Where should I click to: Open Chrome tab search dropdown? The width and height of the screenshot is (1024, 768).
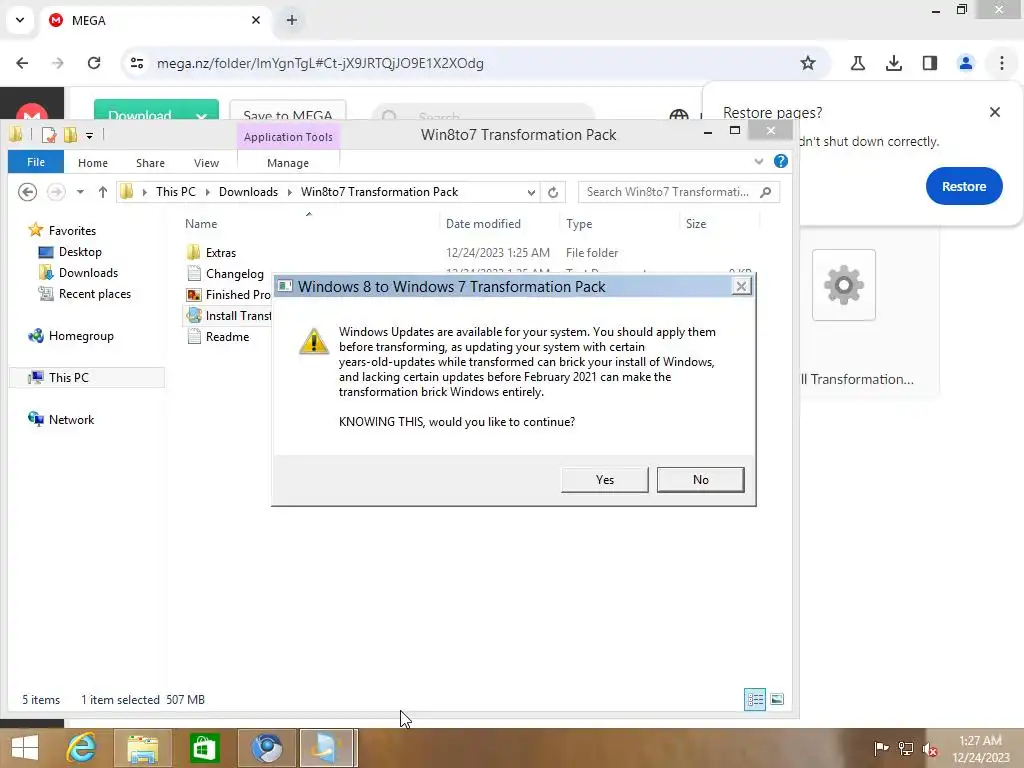20,20
